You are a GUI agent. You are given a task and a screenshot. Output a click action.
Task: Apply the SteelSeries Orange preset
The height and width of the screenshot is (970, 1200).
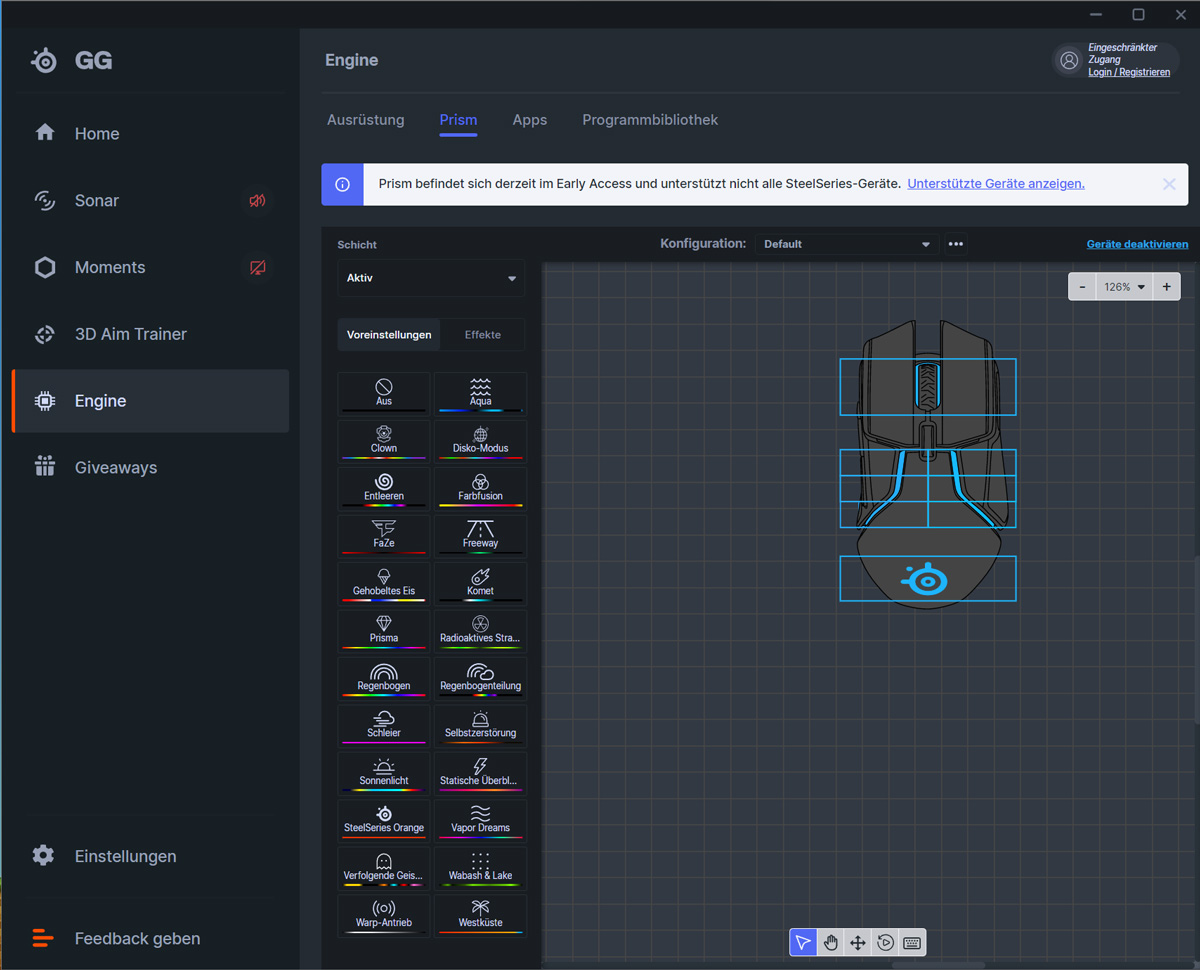point(384,820)
